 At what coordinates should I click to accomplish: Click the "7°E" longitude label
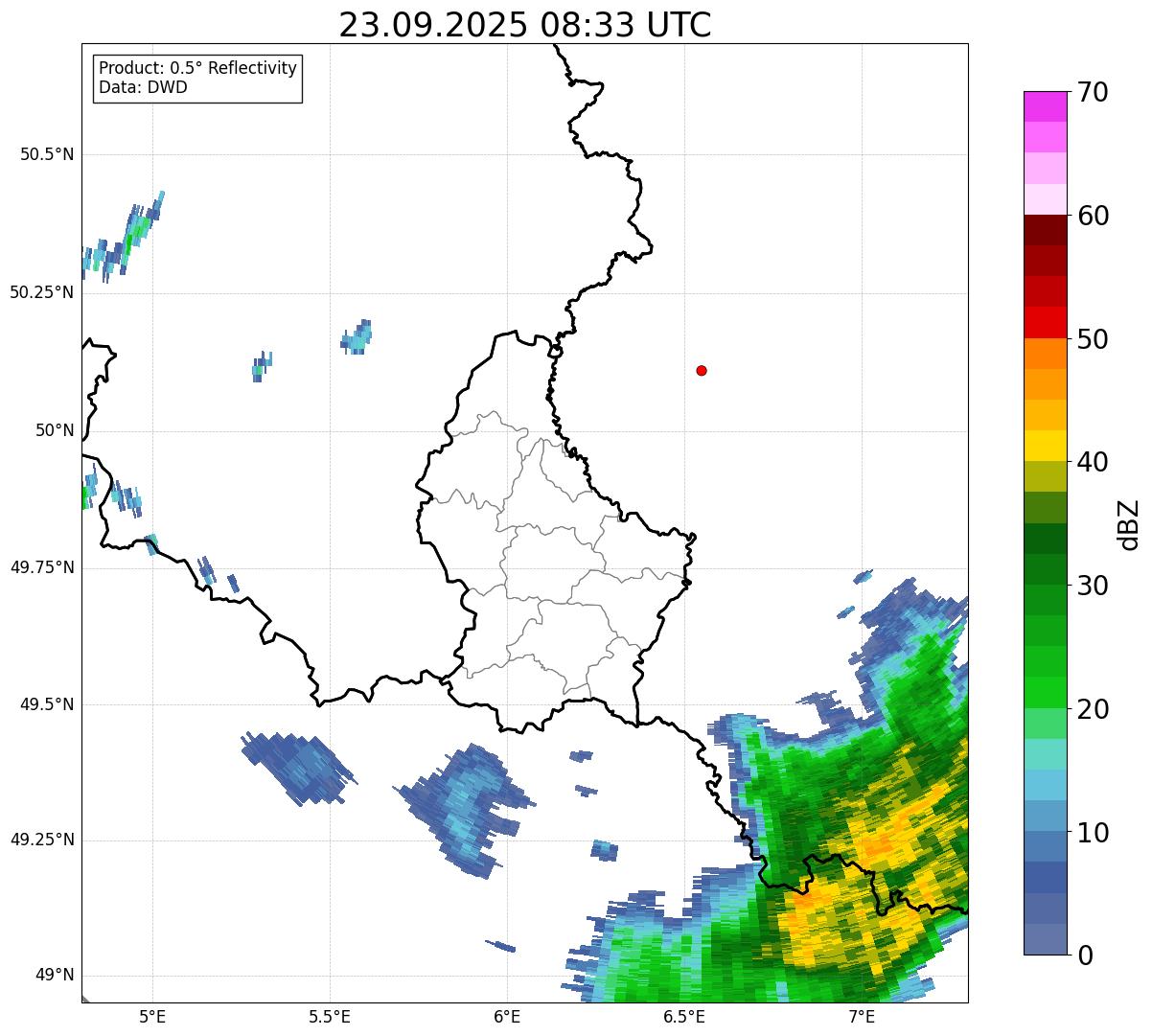pos(862,1016)
